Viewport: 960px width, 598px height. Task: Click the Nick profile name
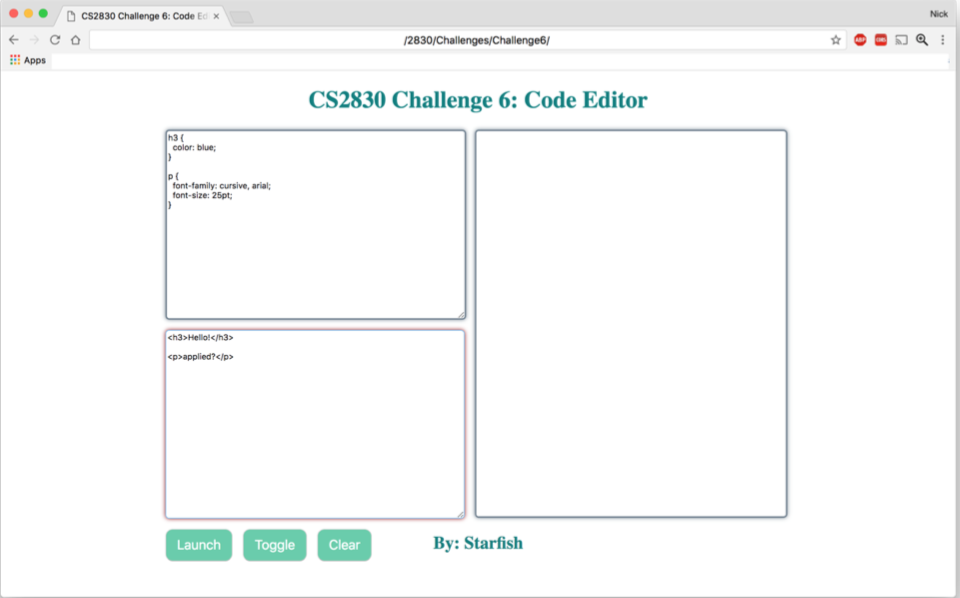[x=939, y=13]
